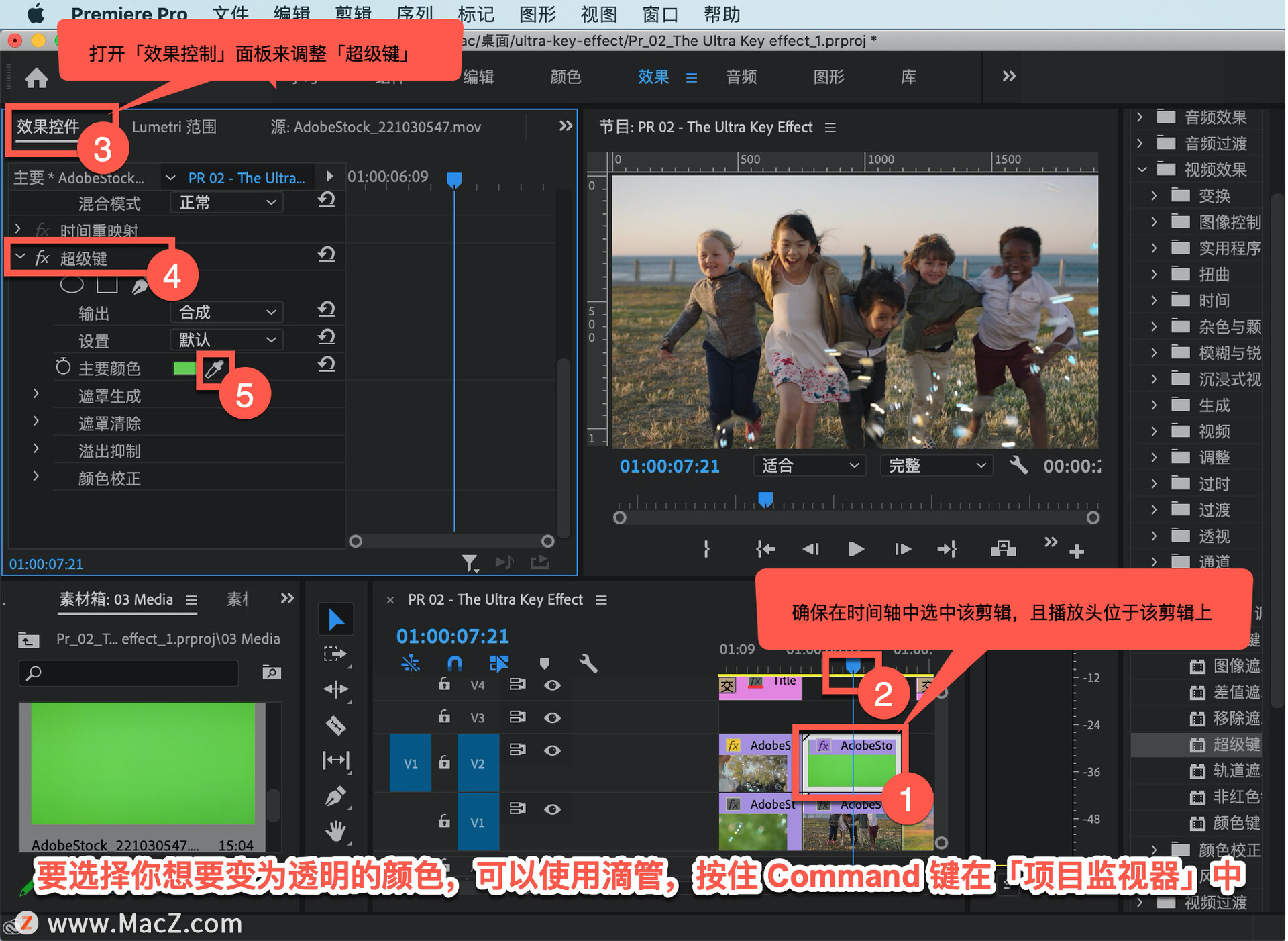Expand the 溢出抑制 section
Viewport: 1288px width, 941px height.
(x=36, y=449)
